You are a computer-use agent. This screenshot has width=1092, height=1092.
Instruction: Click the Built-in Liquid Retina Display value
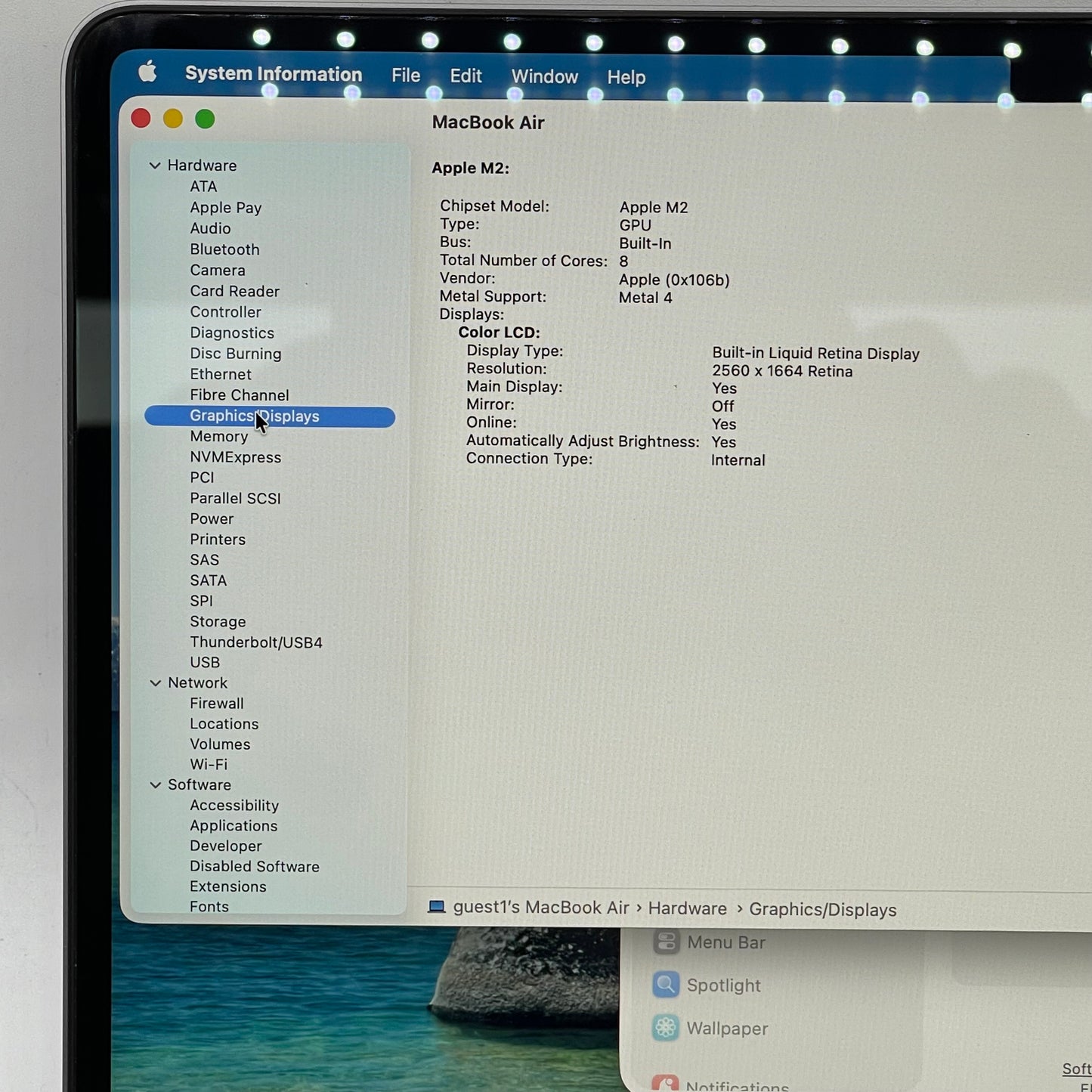pyautogui.click(x=816, y=354)
